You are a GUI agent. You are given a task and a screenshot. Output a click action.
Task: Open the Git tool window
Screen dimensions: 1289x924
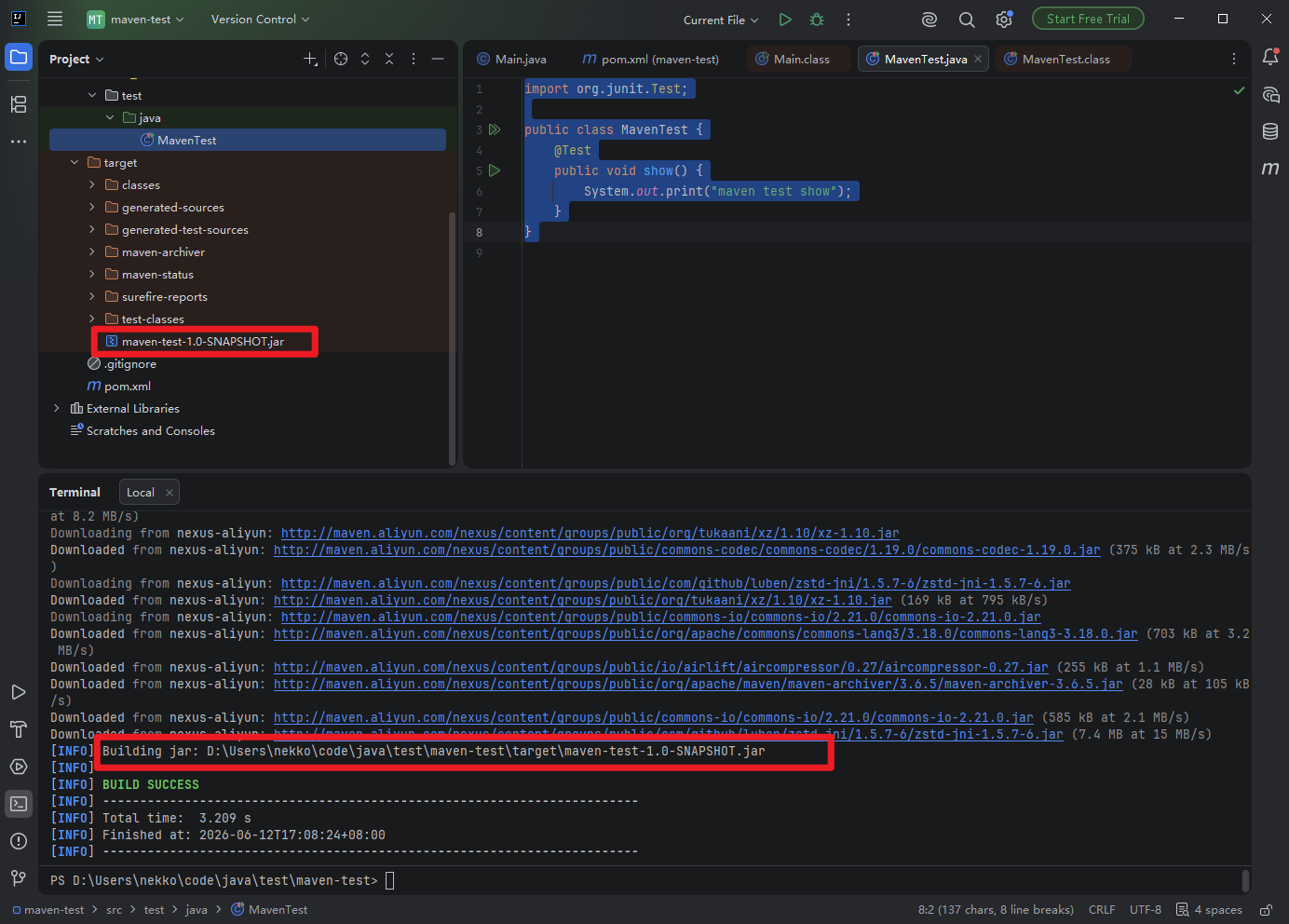[x=19, y=877]
